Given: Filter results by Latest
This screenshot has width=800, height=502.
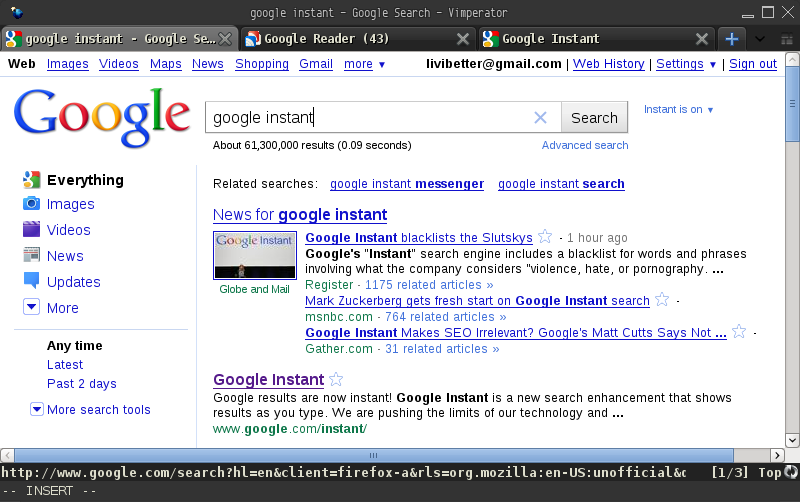Looking at the screenshot, I should pos(65,365).
